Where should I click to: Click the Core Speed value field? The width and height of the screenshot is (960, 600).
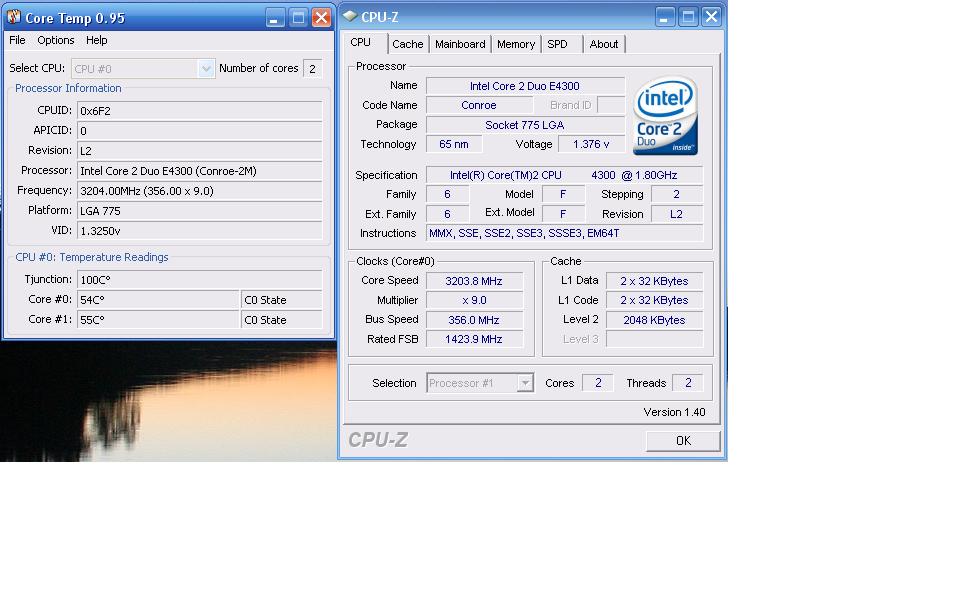(x=474, y=281)
